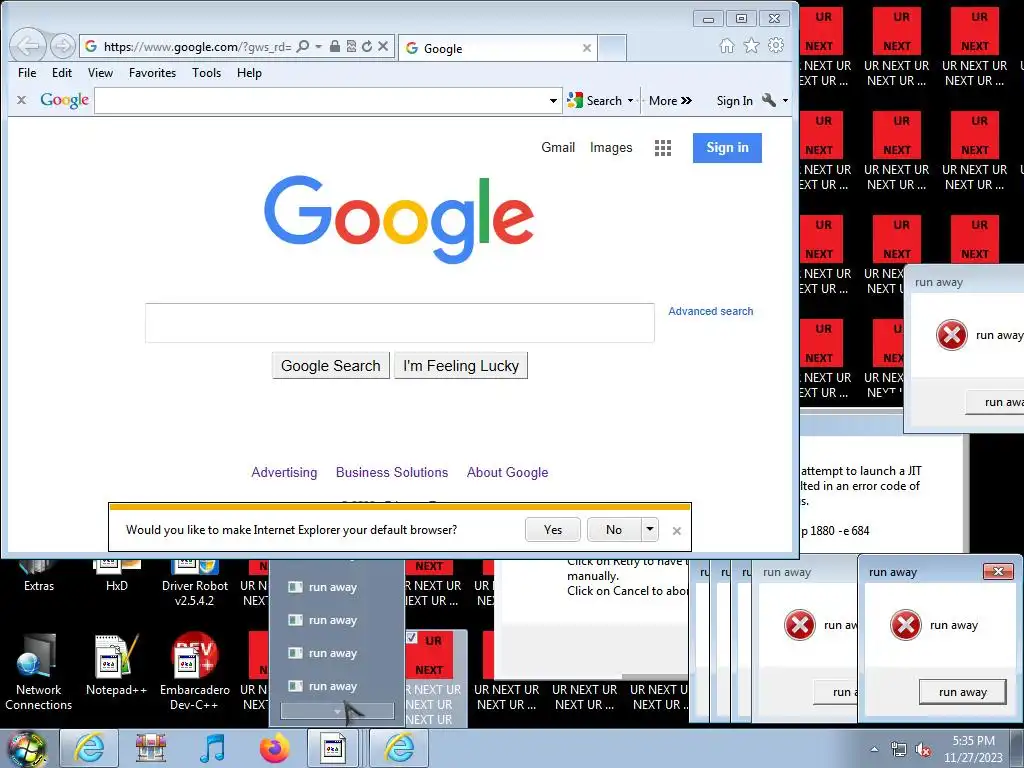Go forward with the IE forward arrow

[63, 46]
